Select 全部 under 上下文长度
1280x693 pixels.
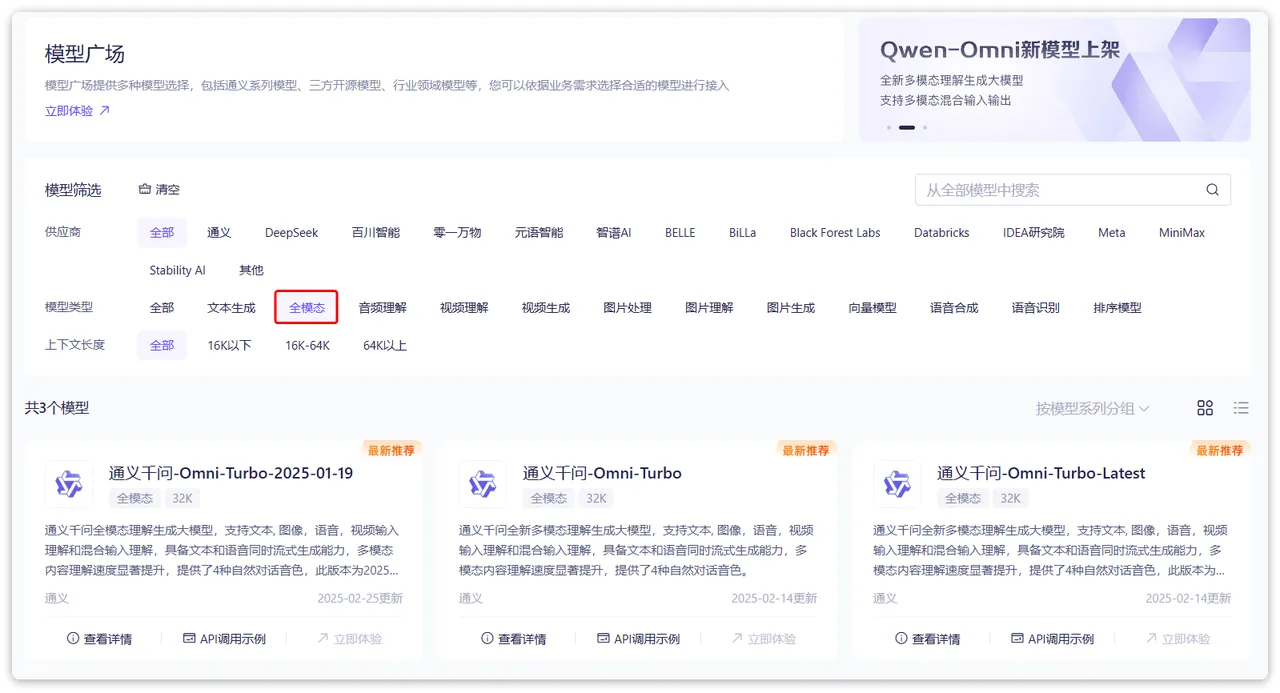pos(162,345)
